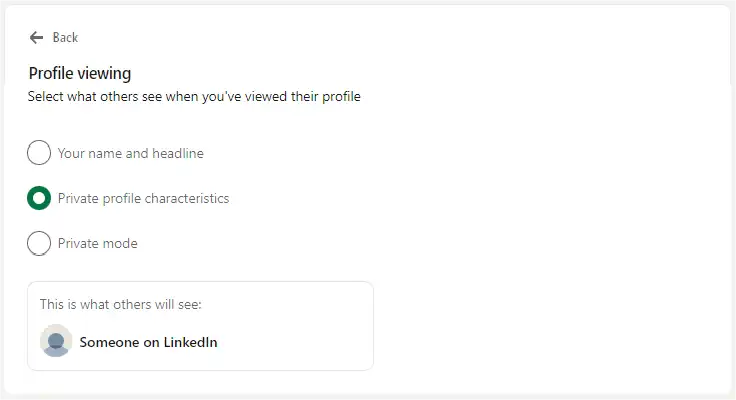Click the circle beside 'Your name and headline'
The height and width of the screenshot is (400, 736).
[39, 153]
